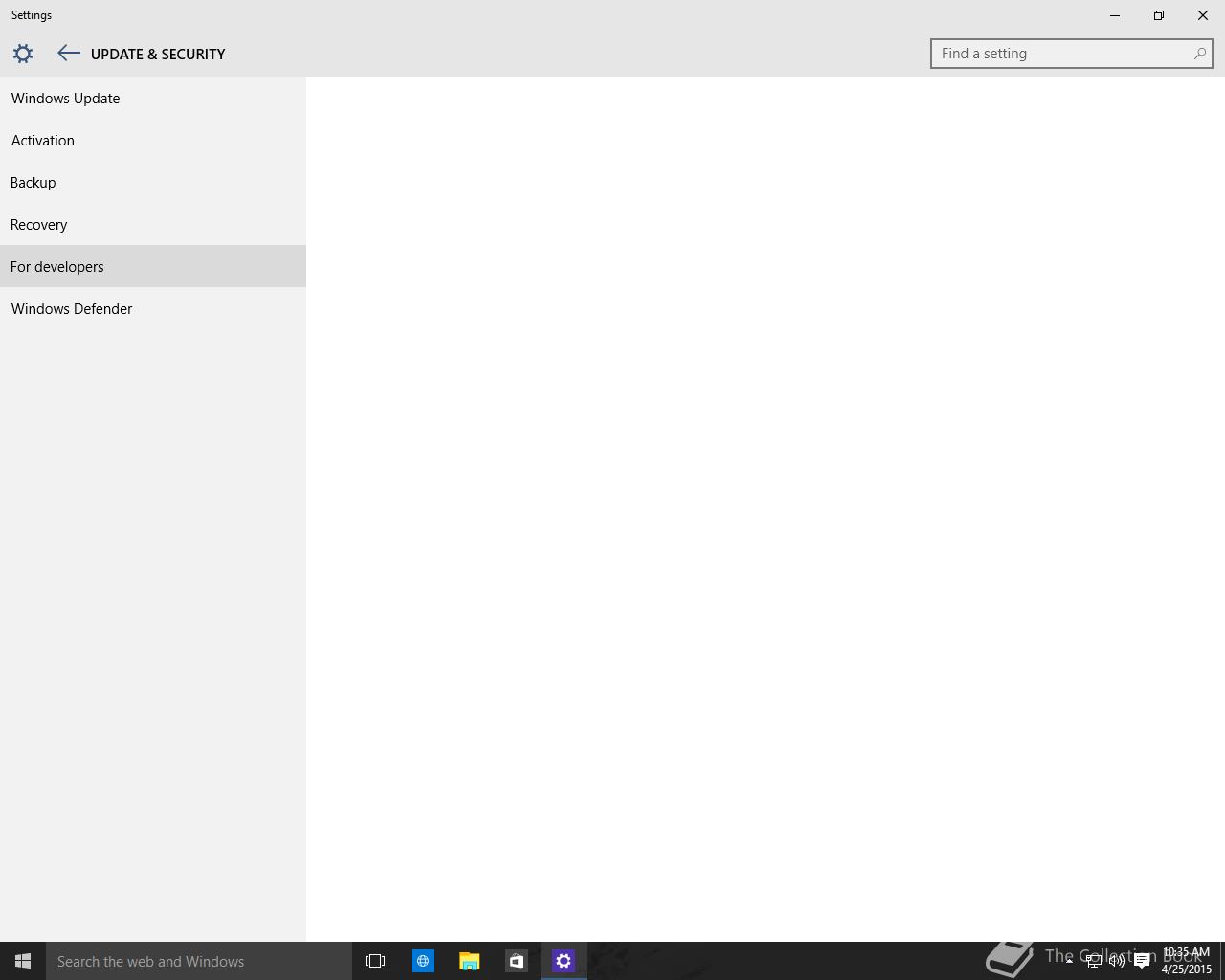Click the Search the web and Windows box
This screenshot has height=980, width=1225.
click(199, 961)
